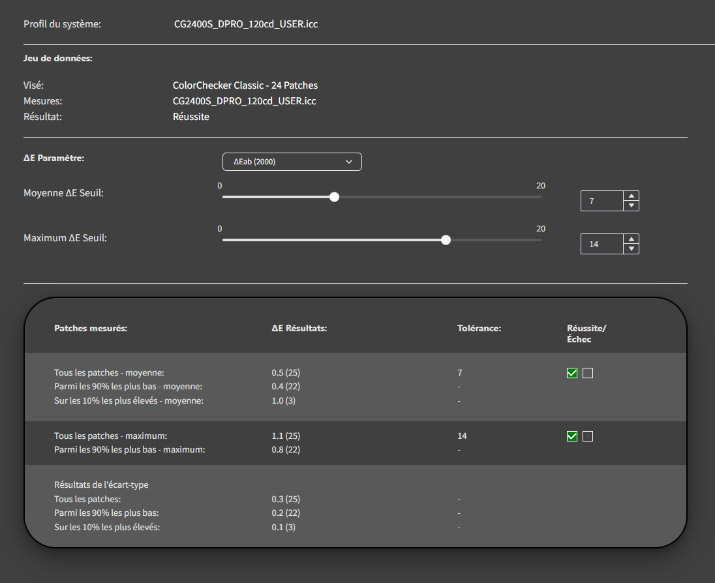Decrease the Maximum ΔE threshold with down arrow

coord(630,249)
